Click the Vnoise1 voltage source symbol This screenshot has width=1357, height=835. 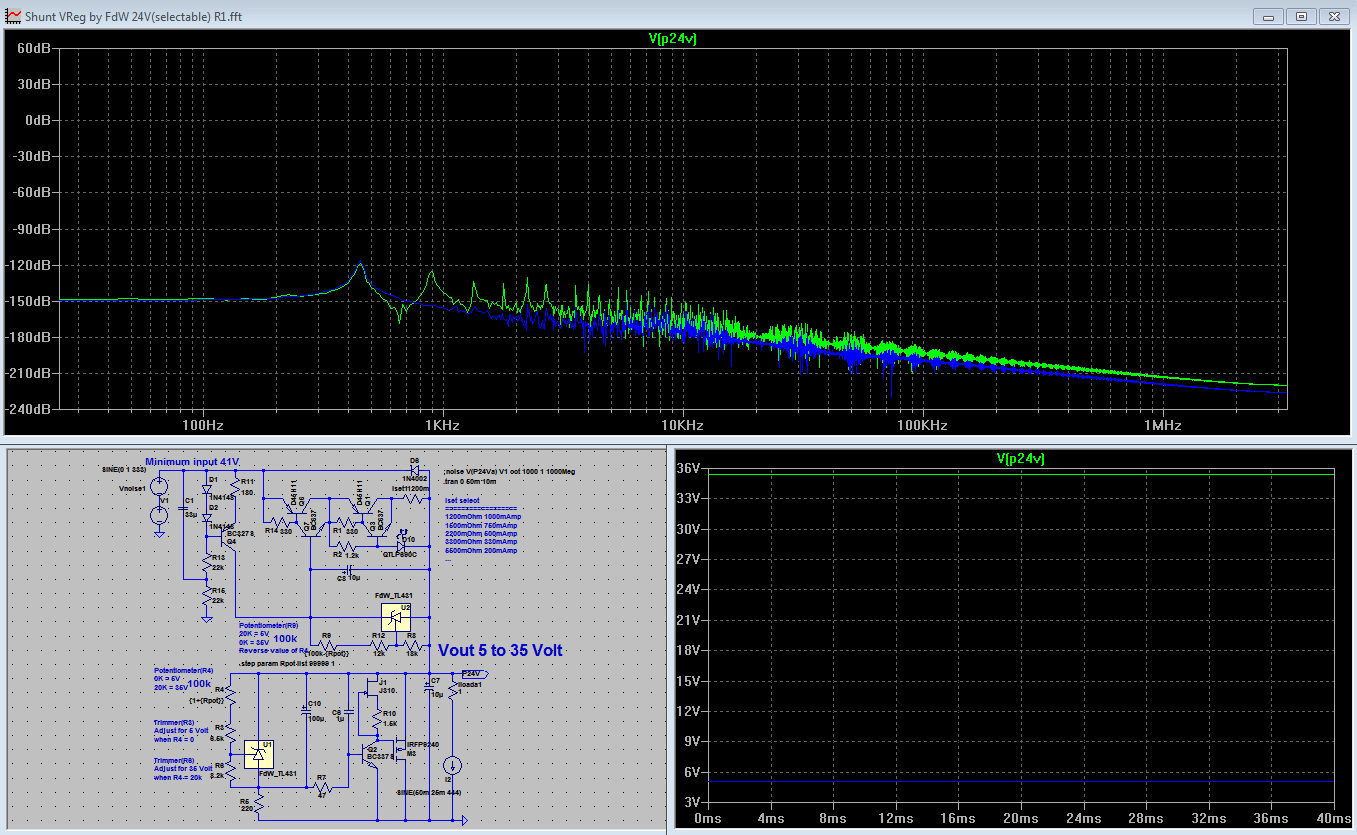click(x=159, y=487)
